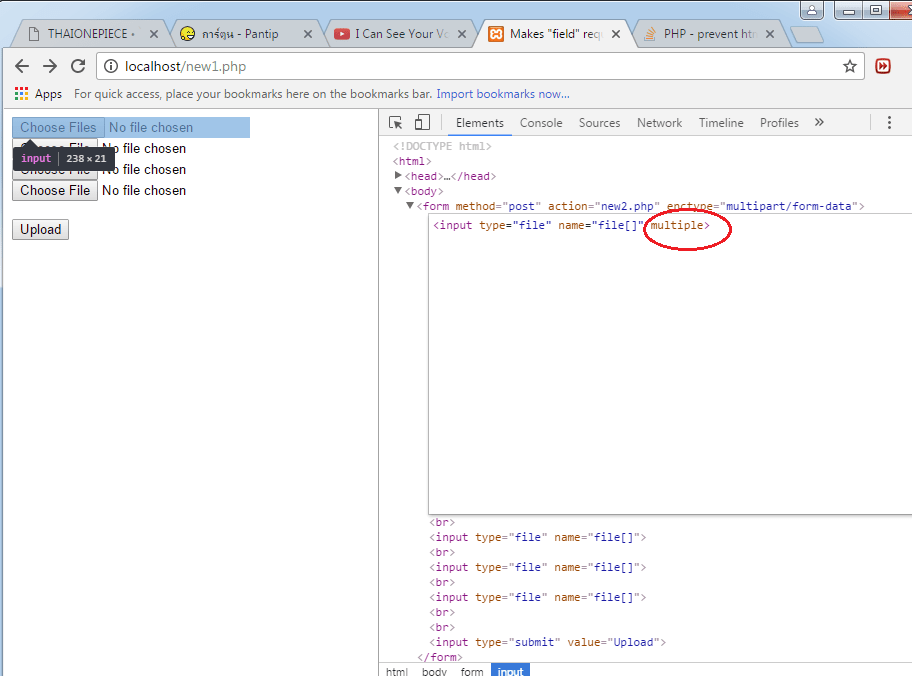Click the Import bookmarks now link

[503, 94]
